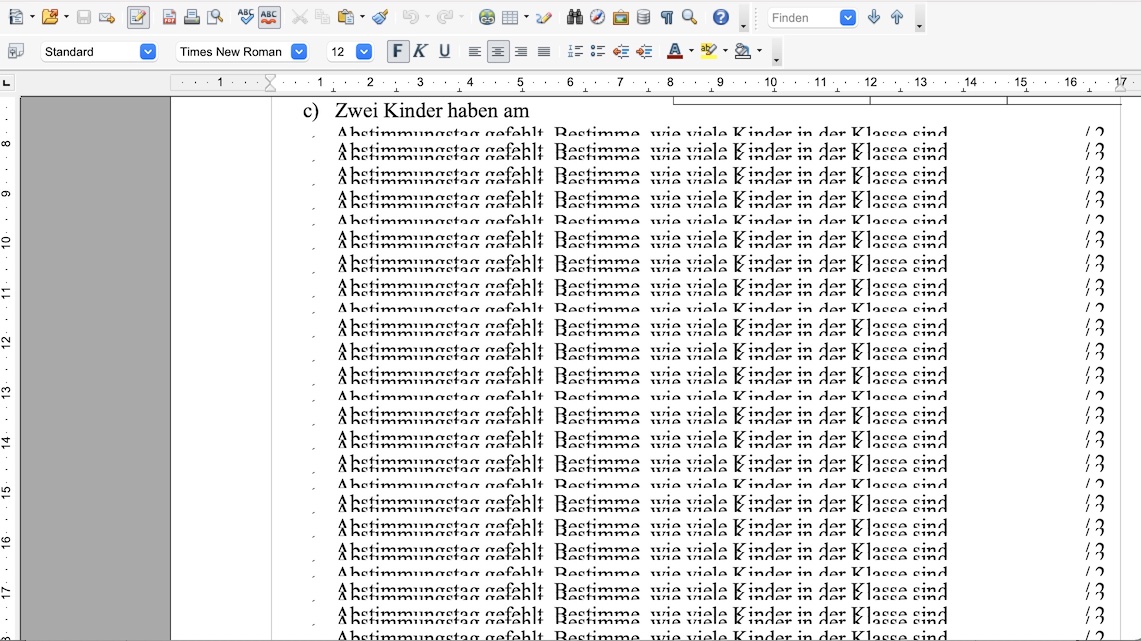The image size is (1141, 641).
Task: Click inside the Finden search field
Action: [x=800, y=17]
